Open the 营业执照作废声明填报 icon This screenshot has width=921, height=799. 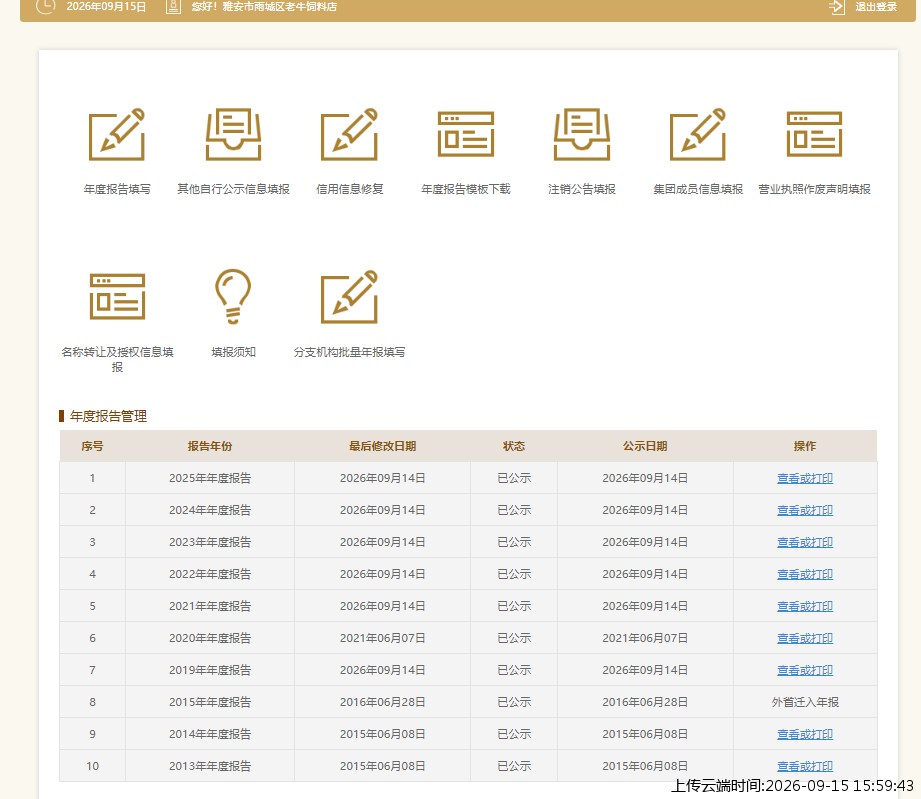pyautogui.click(x=814, y=135)
